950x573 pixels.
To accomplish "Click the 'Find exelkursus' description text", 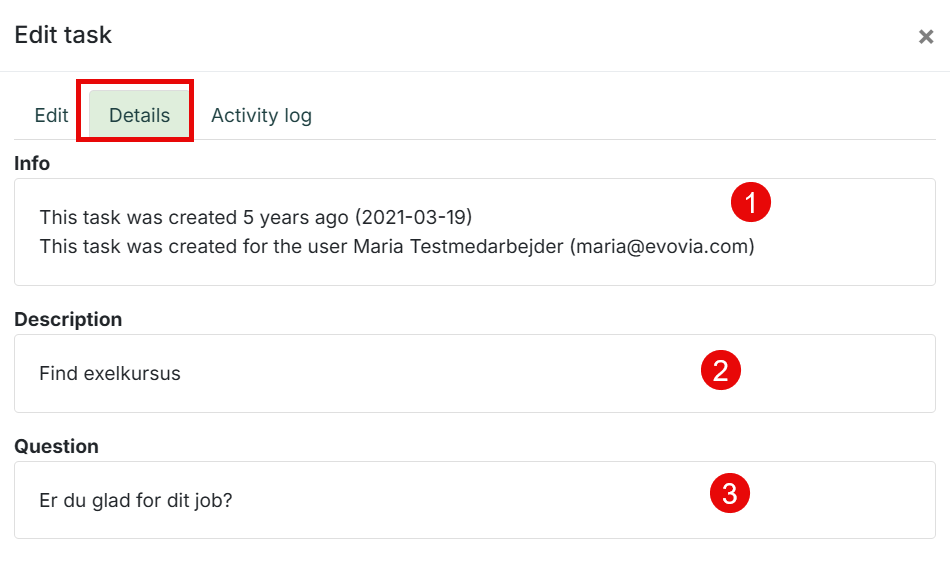I will 110,374.
